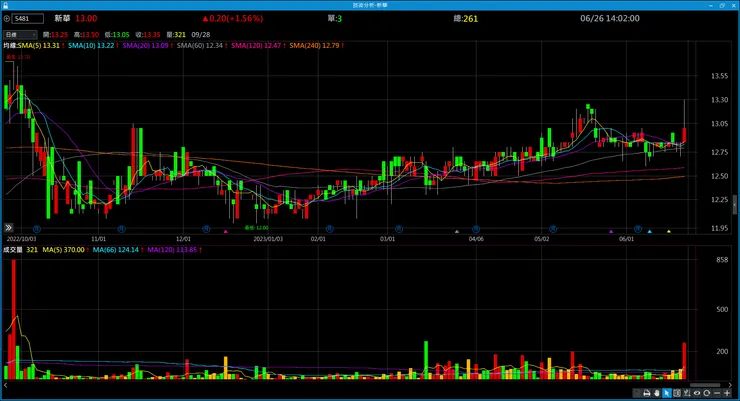Click the monthly marker icon near 04/06

[x=476, y=229]
